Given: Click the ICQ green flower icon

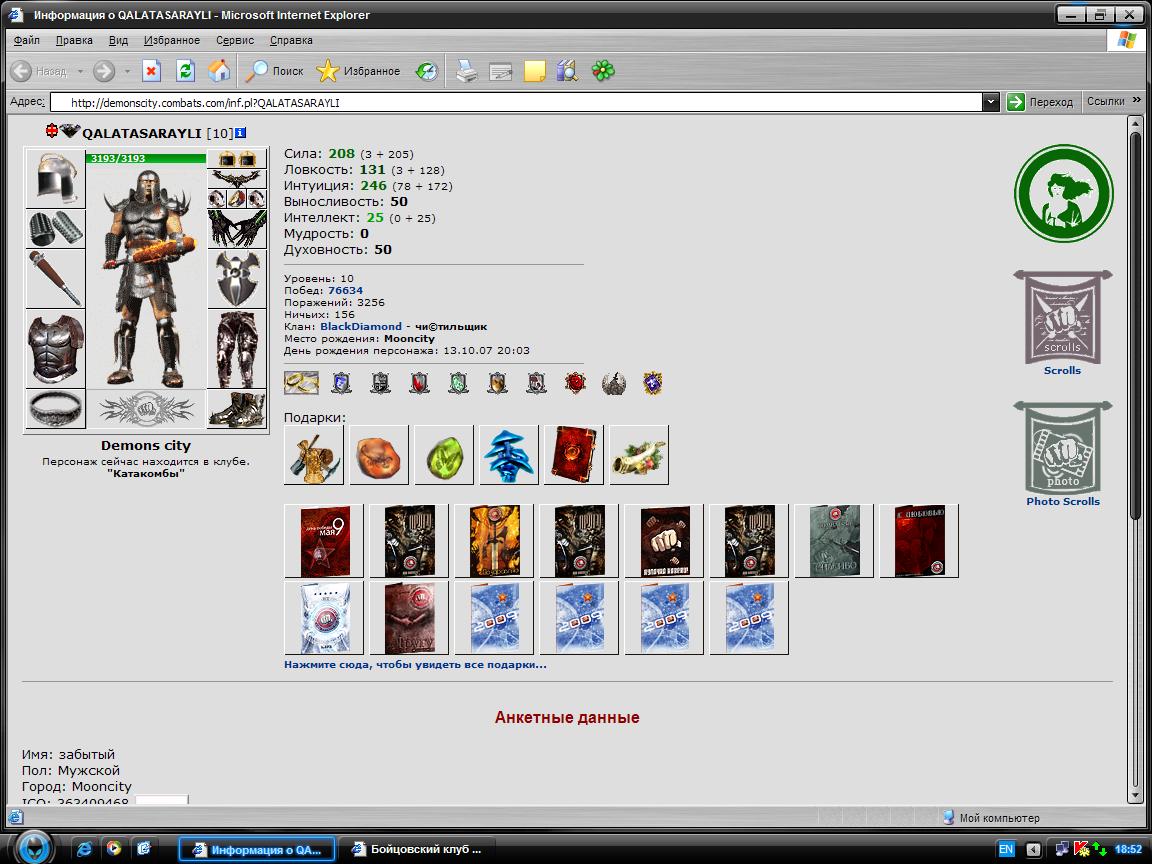Looking at the screenshot, I should tap(603, 71).
